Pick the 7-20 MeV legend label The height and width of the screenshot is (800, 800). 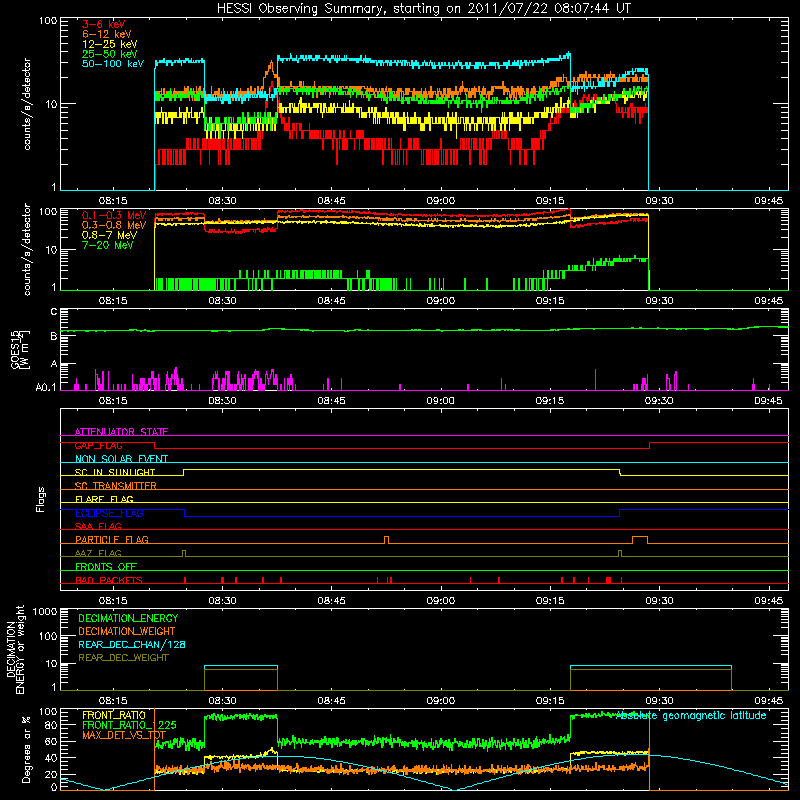pos(107,245)
